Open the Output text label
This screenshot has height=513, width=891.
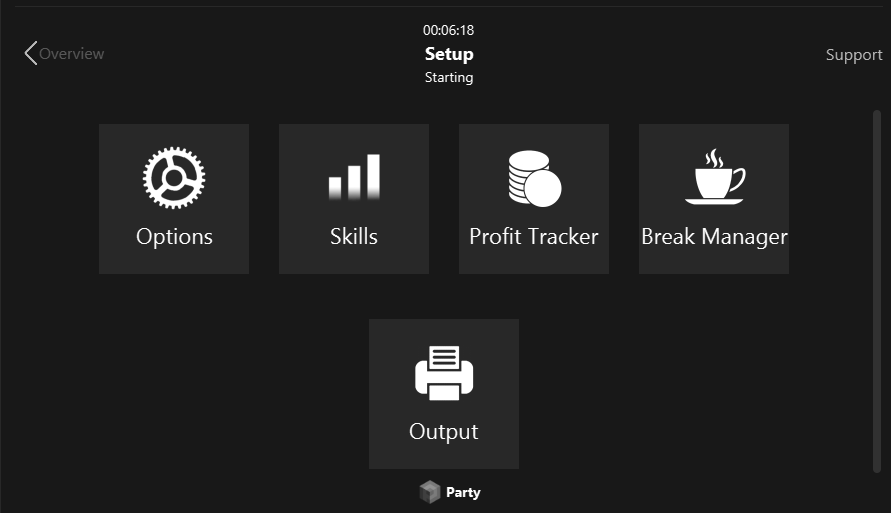point(444,432)
